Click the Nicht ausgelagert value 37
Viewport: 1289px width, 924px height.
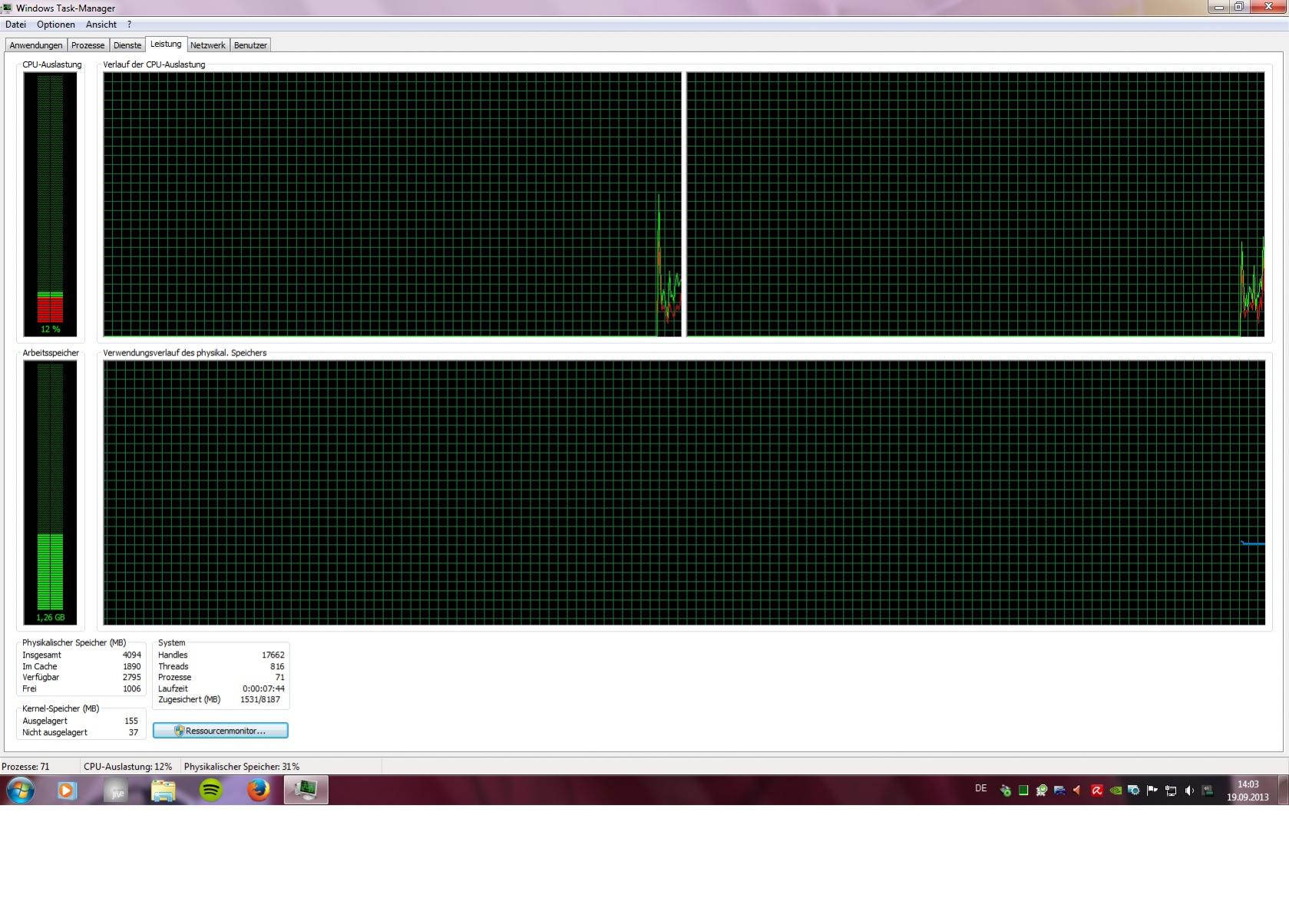coord(134,733)
